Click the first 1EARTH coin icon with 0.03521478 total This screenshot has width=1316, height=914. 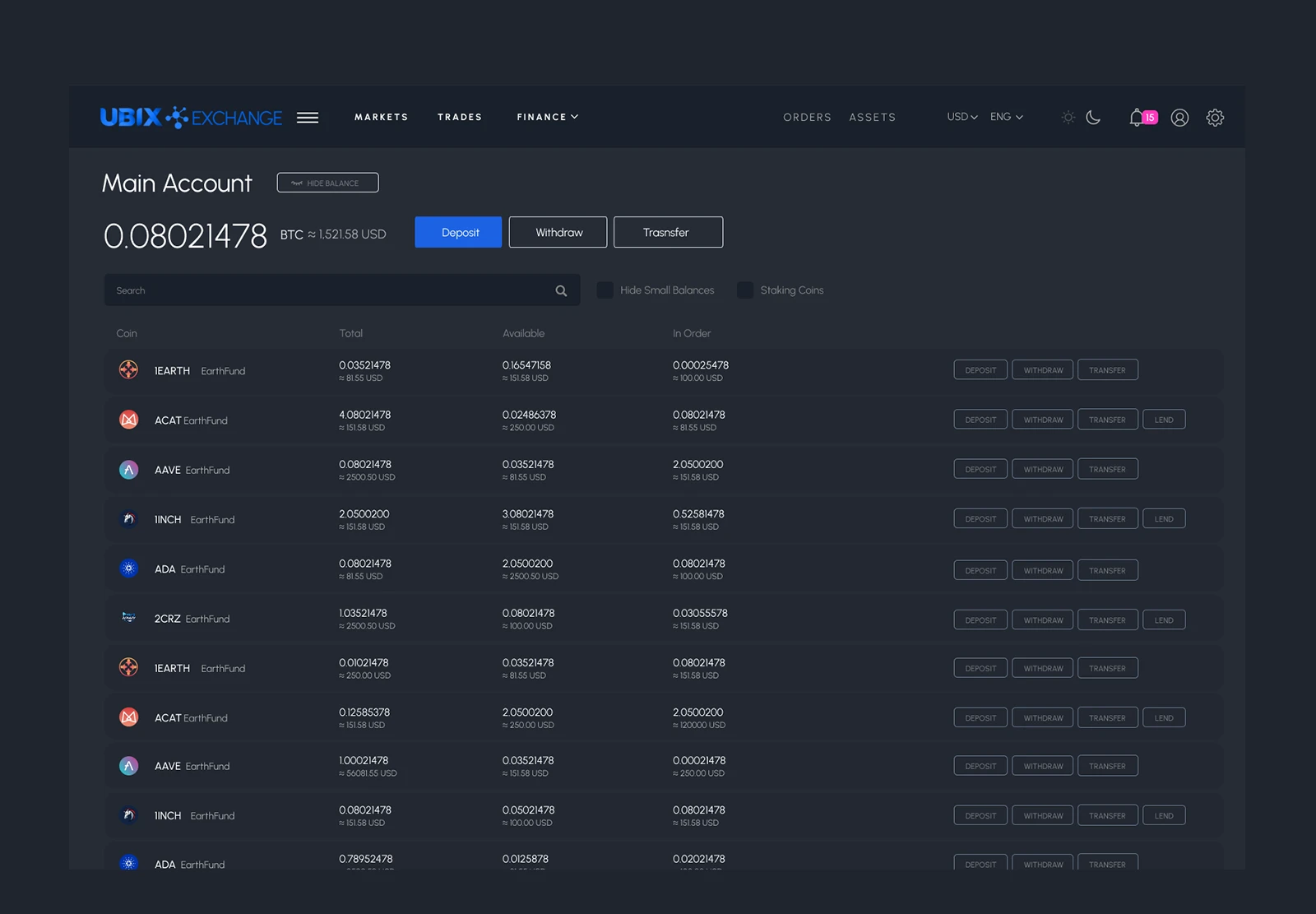pyautogui.click(x=128, y=370)
